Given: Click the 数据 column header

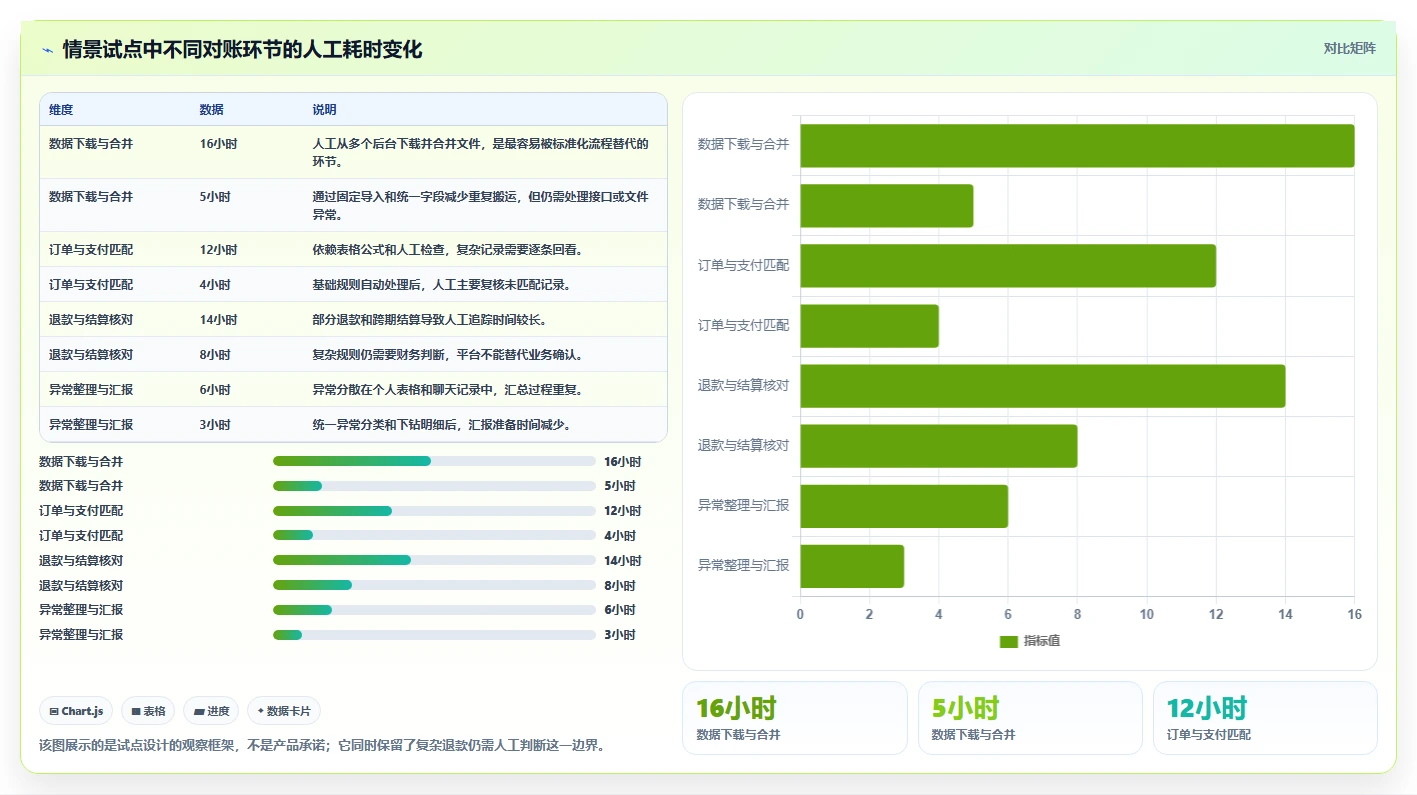Looking at the screenshot, I should [211, 110].
